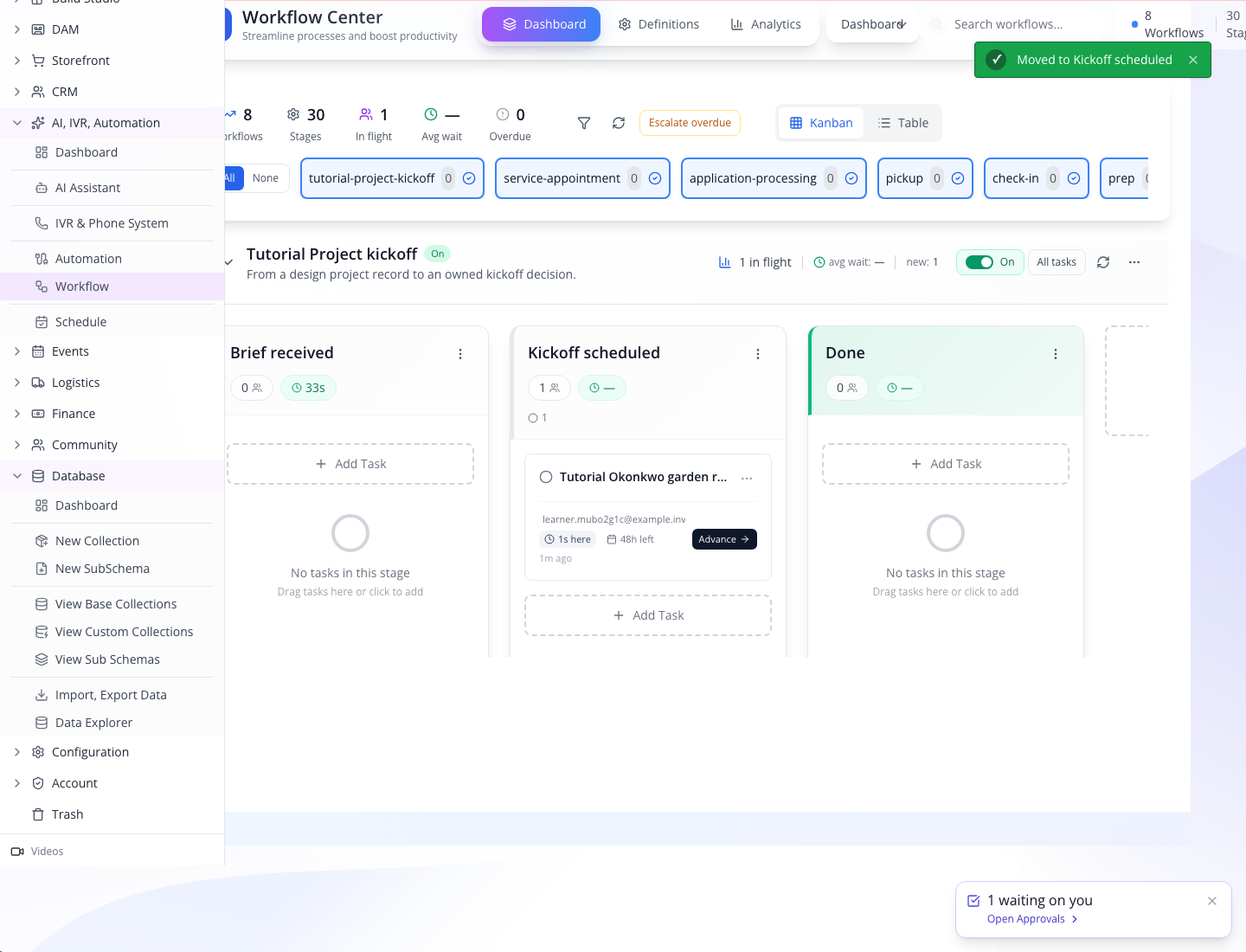
Task: Toggle the tutorial-project-kickoff filter chip
Action: [392, 178]
